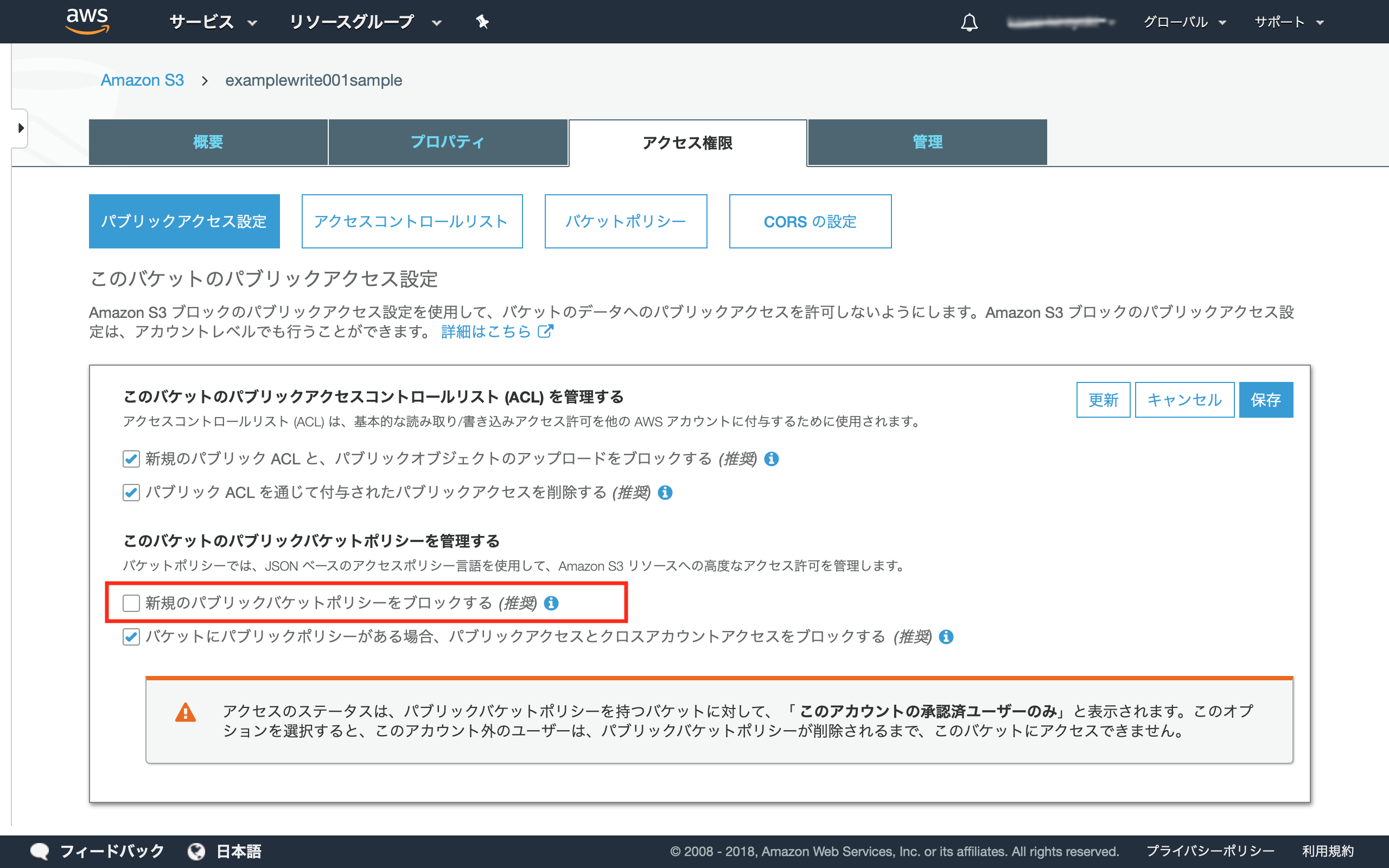Switch to the 概要 tab
Screen dimensions: 1389x868
tap(208, 142)
